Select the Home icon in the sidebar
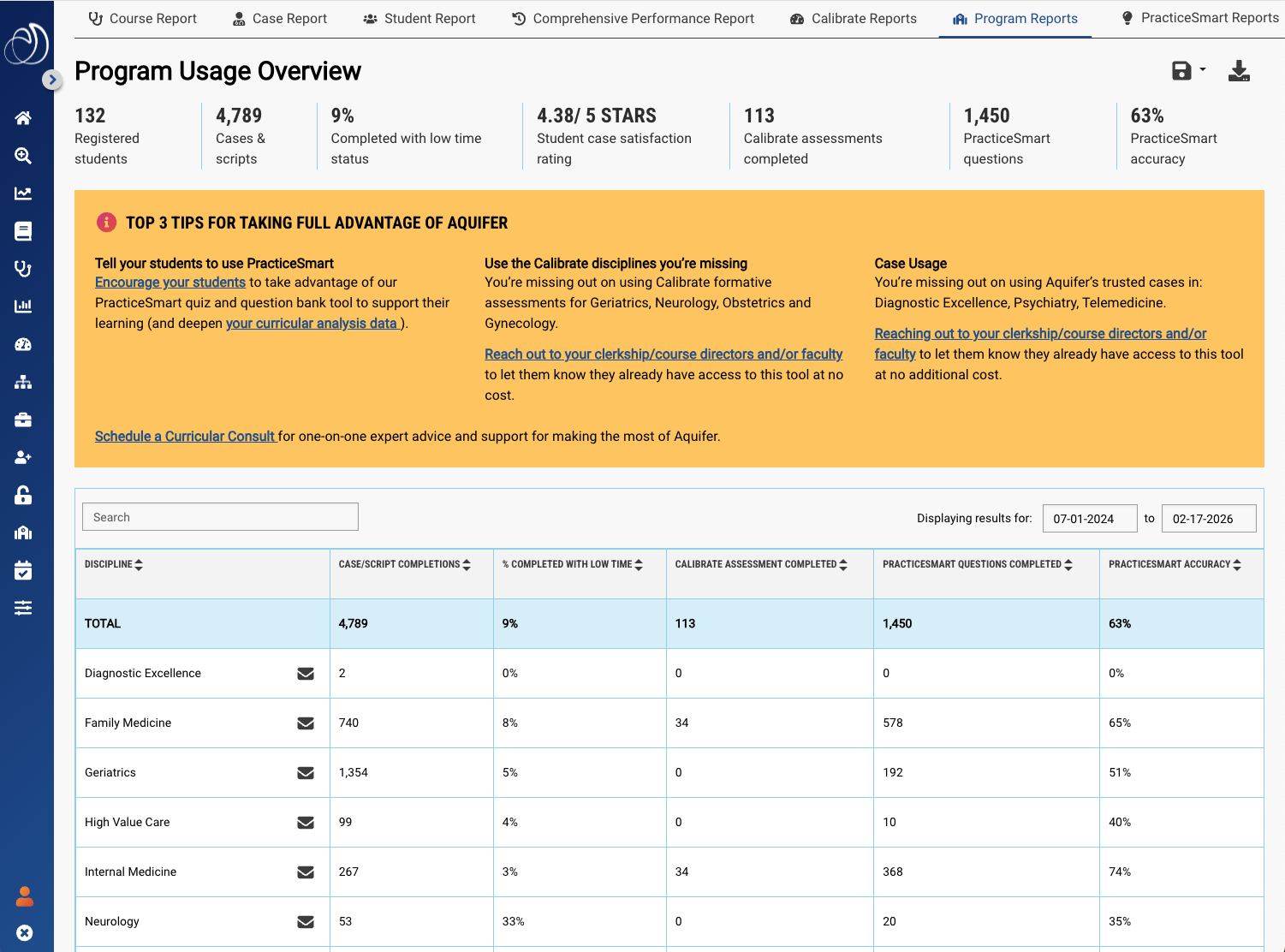The width and height of the screenshot is (1285, 952). (x=22, y=117)
